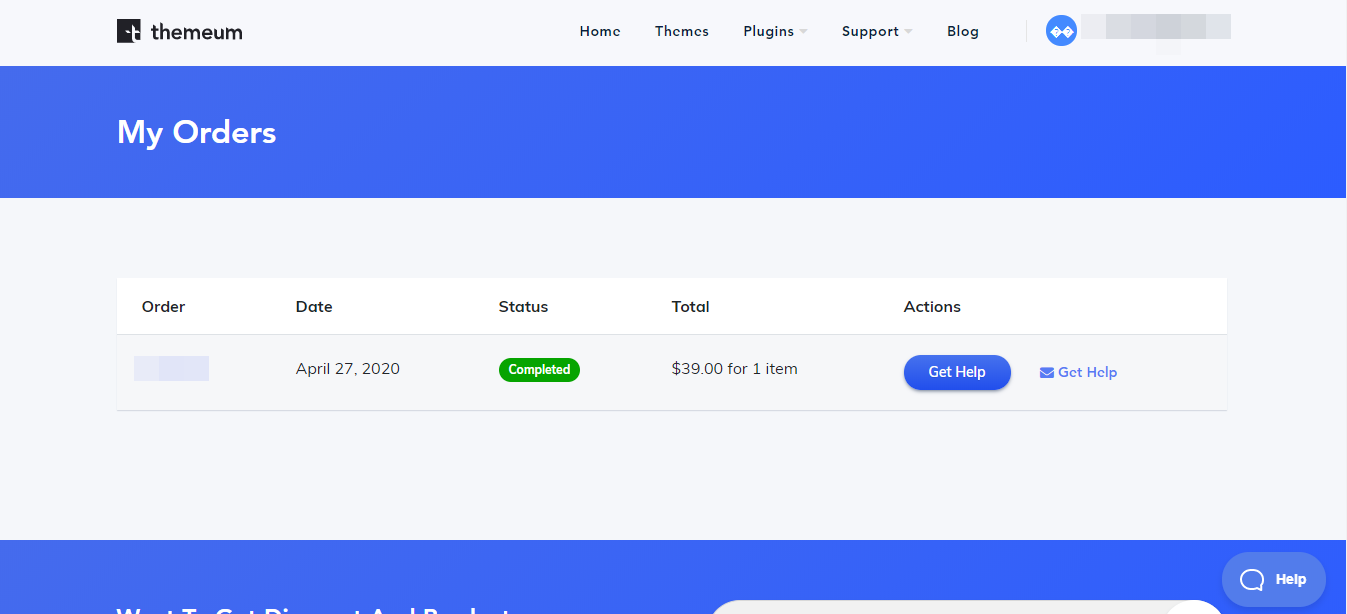Click the "Order" column header
This screenshot has width=1347, height=614.
tap(164, 307)
